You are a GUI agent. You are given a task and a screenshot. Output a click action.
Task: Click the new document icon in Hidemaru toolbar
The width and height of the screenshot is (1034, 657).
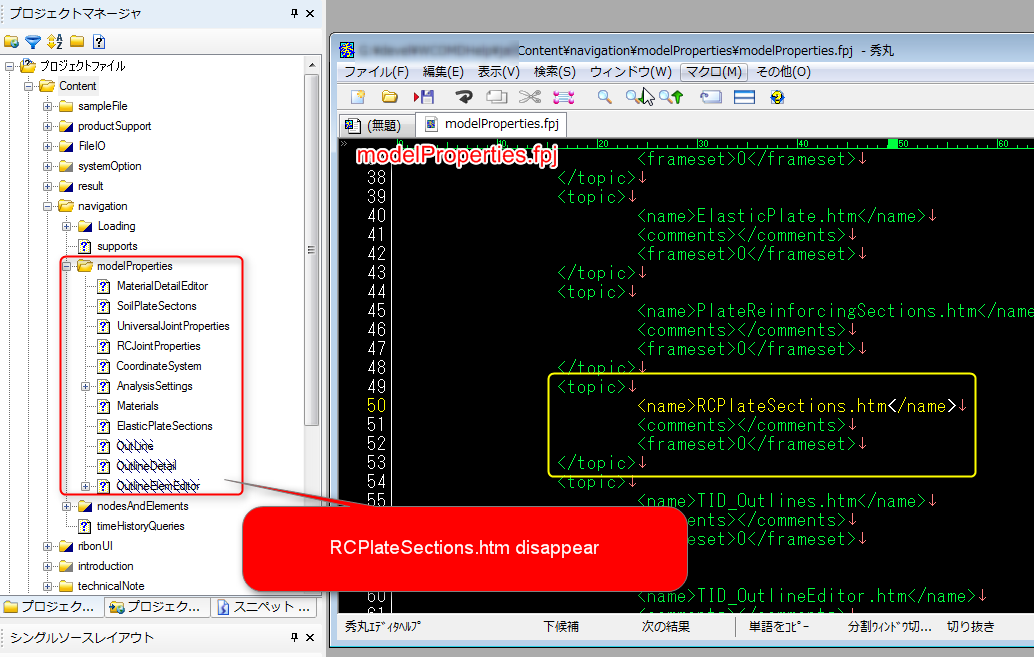(x=358, y=97)
